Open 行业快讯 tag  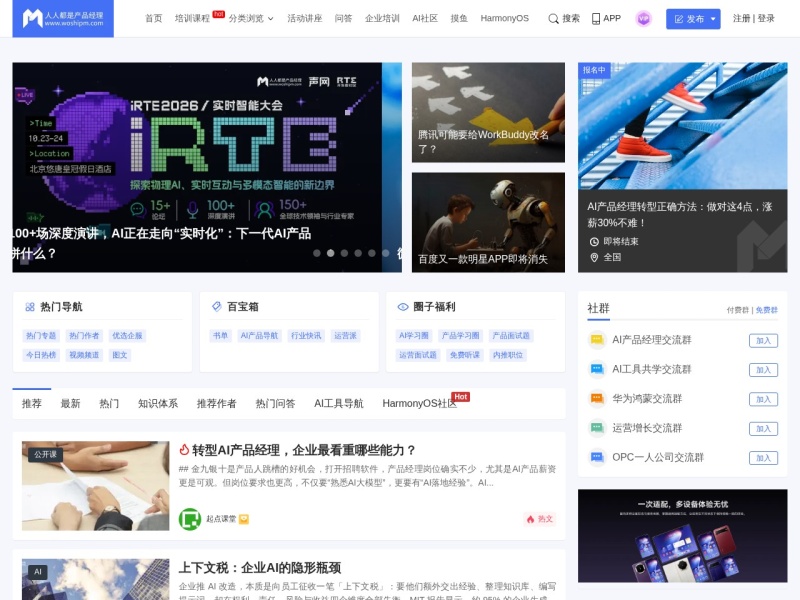pyautogui.click(x=306, y=336)
